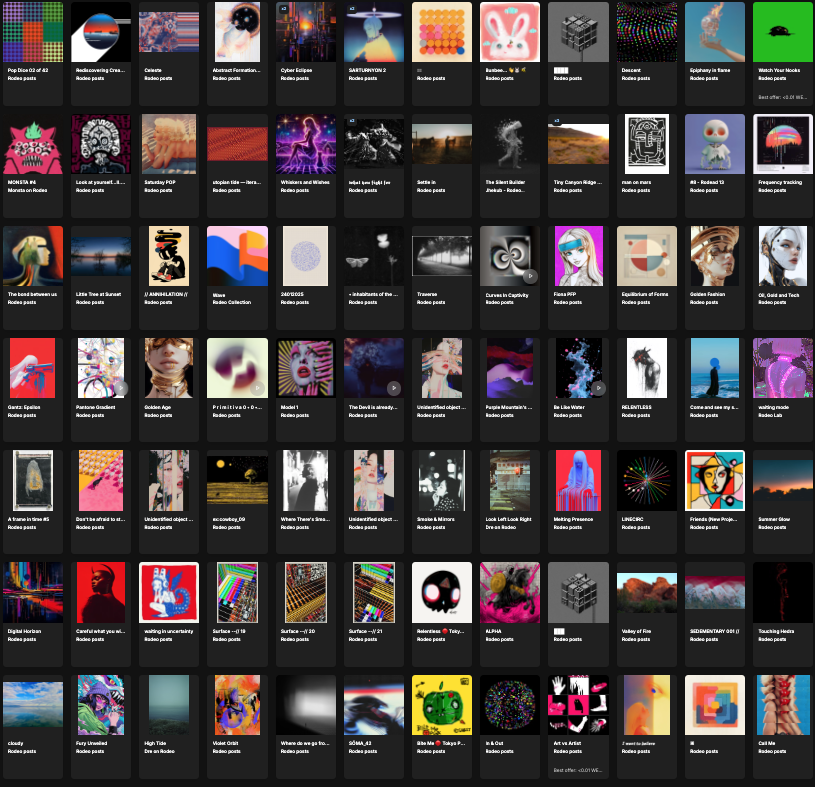This screenshot has width=815, height=787.
Task: Open the Bite Me green apple artwork
Action: (x=442, y=705)
